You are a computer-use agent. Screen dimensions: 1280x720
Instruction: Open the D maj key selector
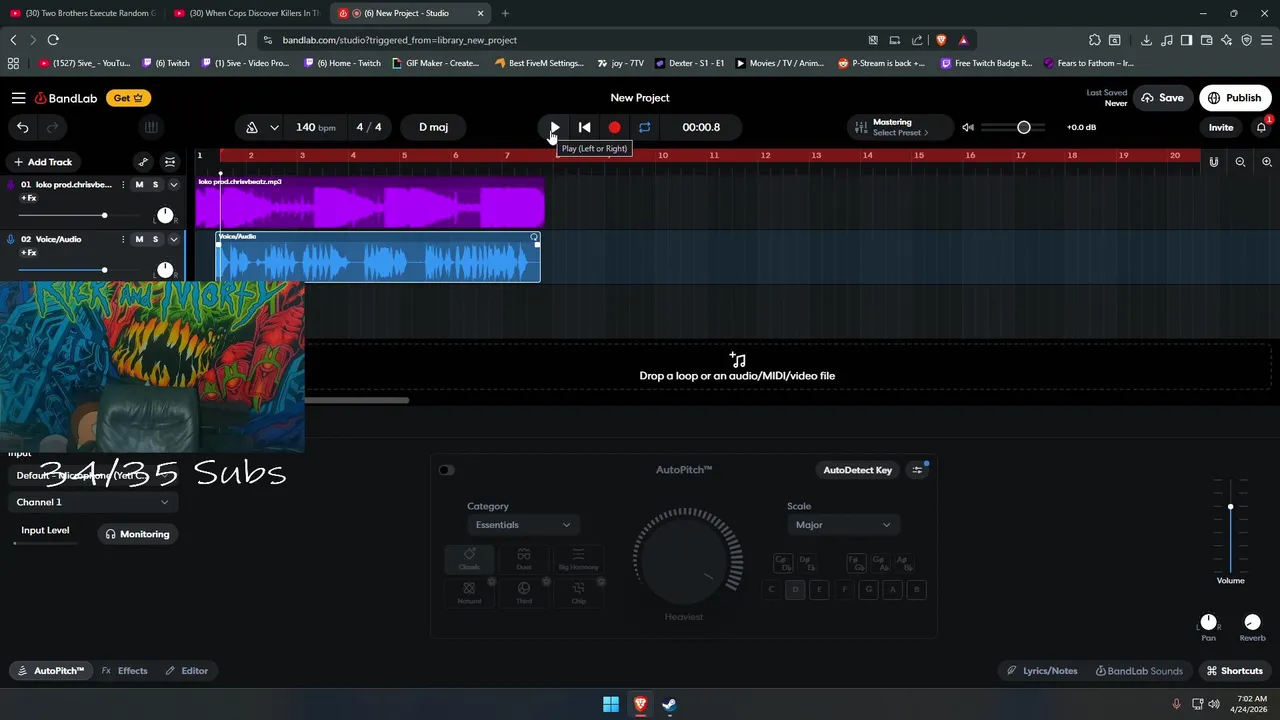(433, 127)
